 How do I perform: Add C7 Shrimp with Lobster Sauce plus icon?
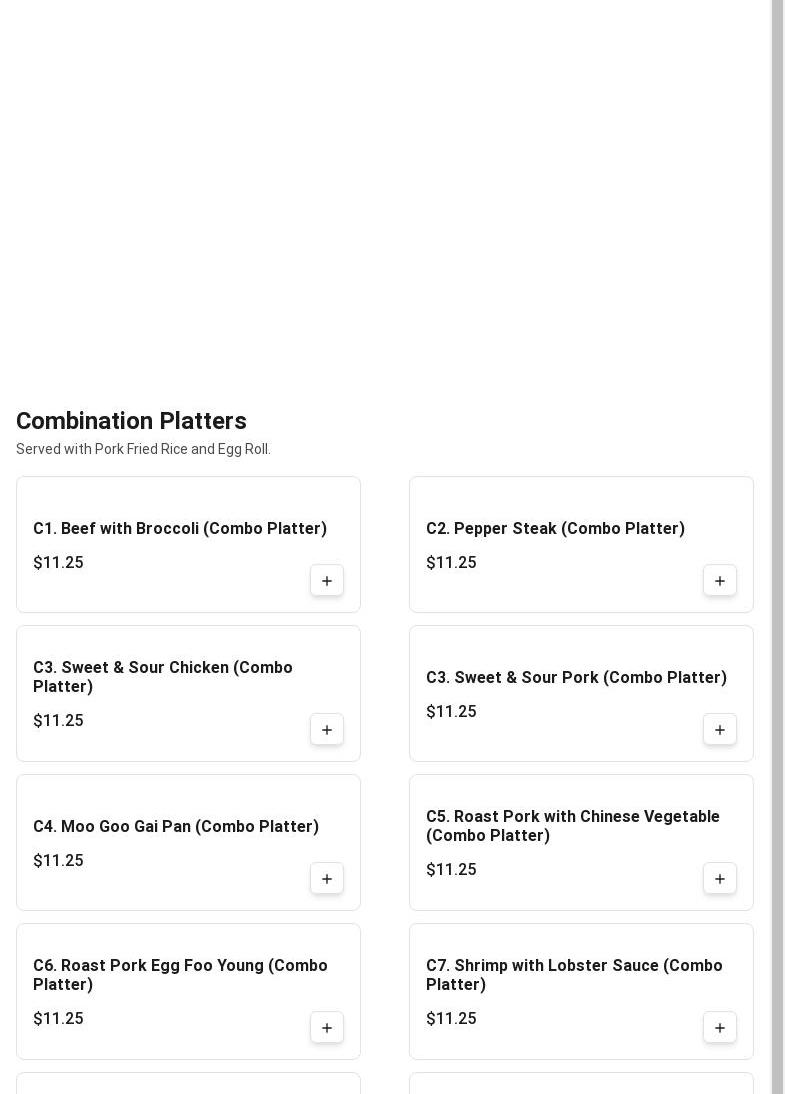tap(719, 1028)
